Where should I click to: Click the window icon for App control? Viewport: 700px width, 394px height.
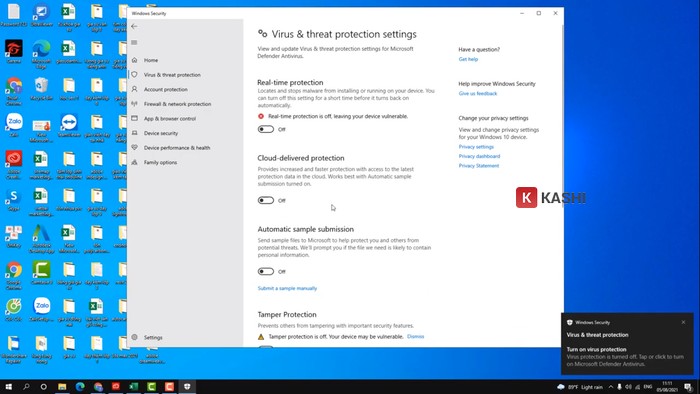pos(134,118)
